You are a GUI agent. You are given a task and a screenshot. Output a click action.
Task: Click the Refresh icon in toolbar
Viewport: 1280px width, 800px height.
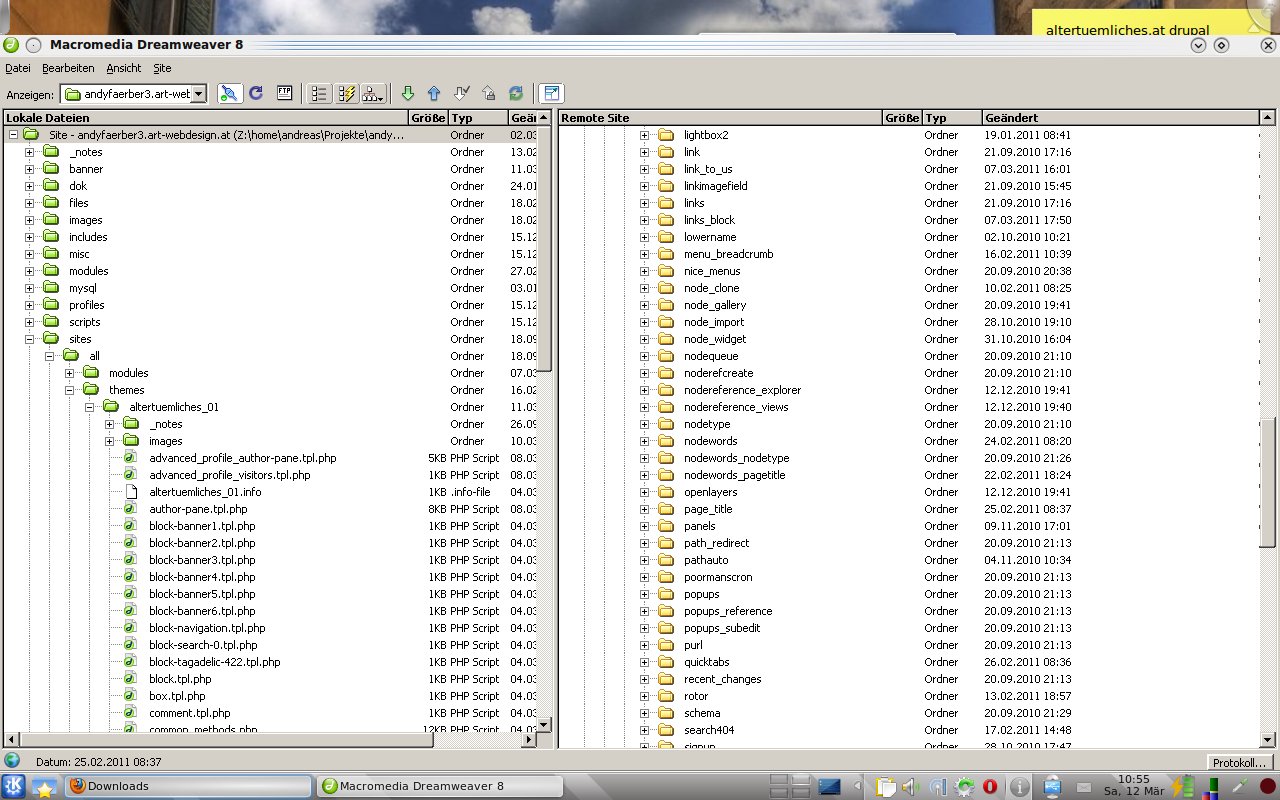pos(256,93)
